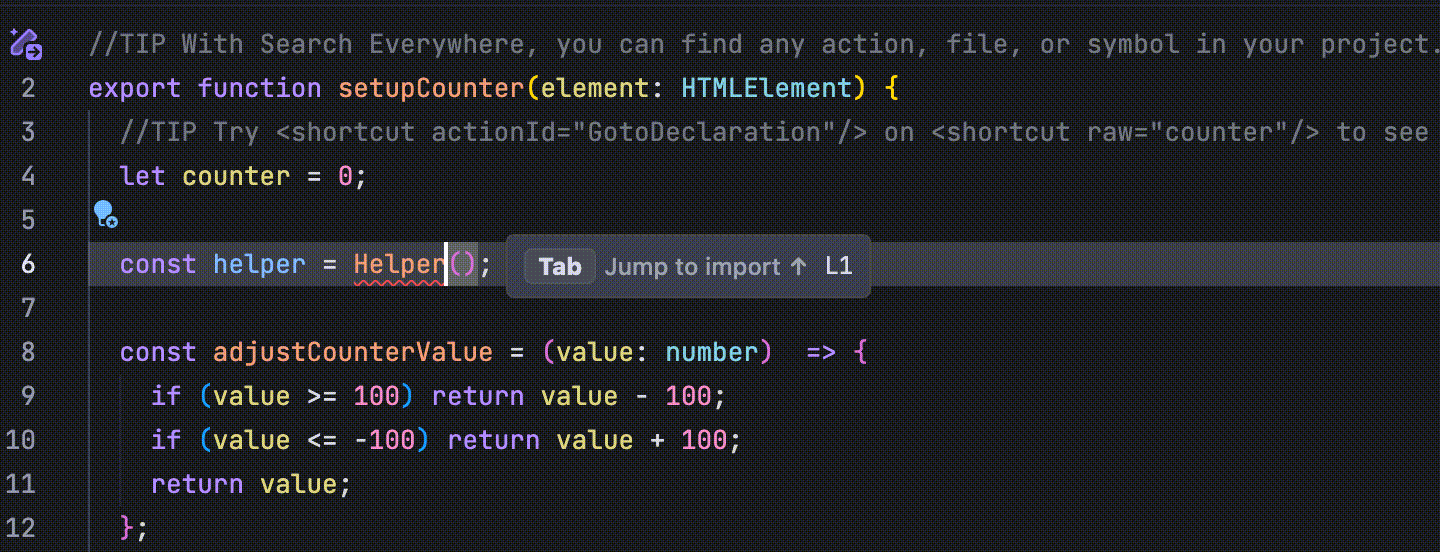Click the AI wand gutter icon on line 1

(25, 43)
